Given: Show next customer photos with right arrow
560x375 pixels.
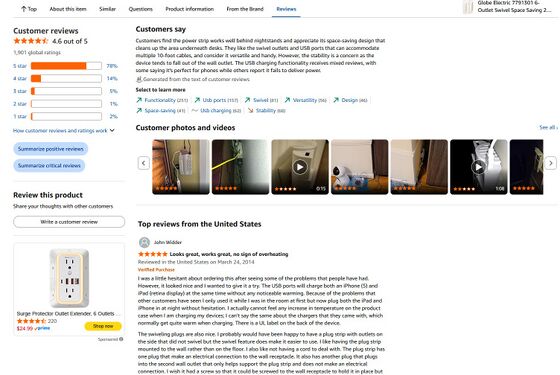Looking at the screenshot, I should pos(551,163).
